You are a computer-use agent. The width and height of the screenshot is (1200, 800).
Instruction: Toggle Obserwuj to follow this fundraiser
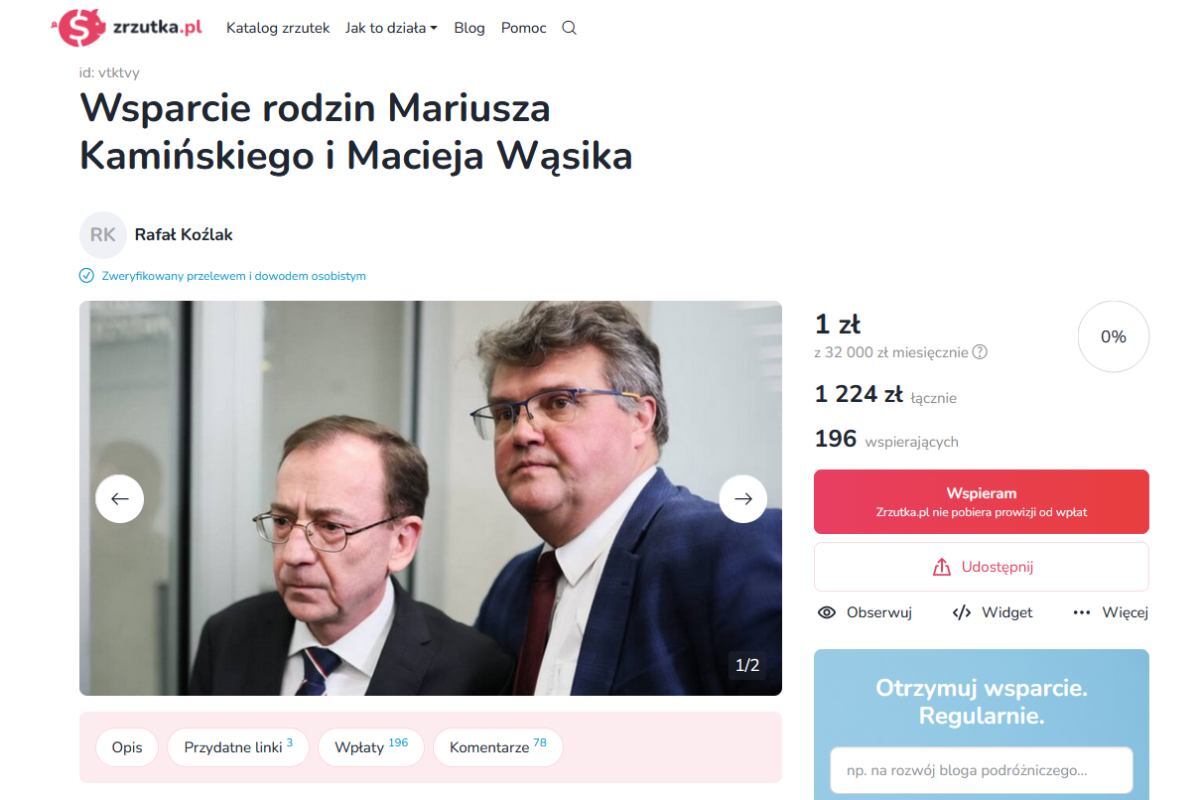865,613
